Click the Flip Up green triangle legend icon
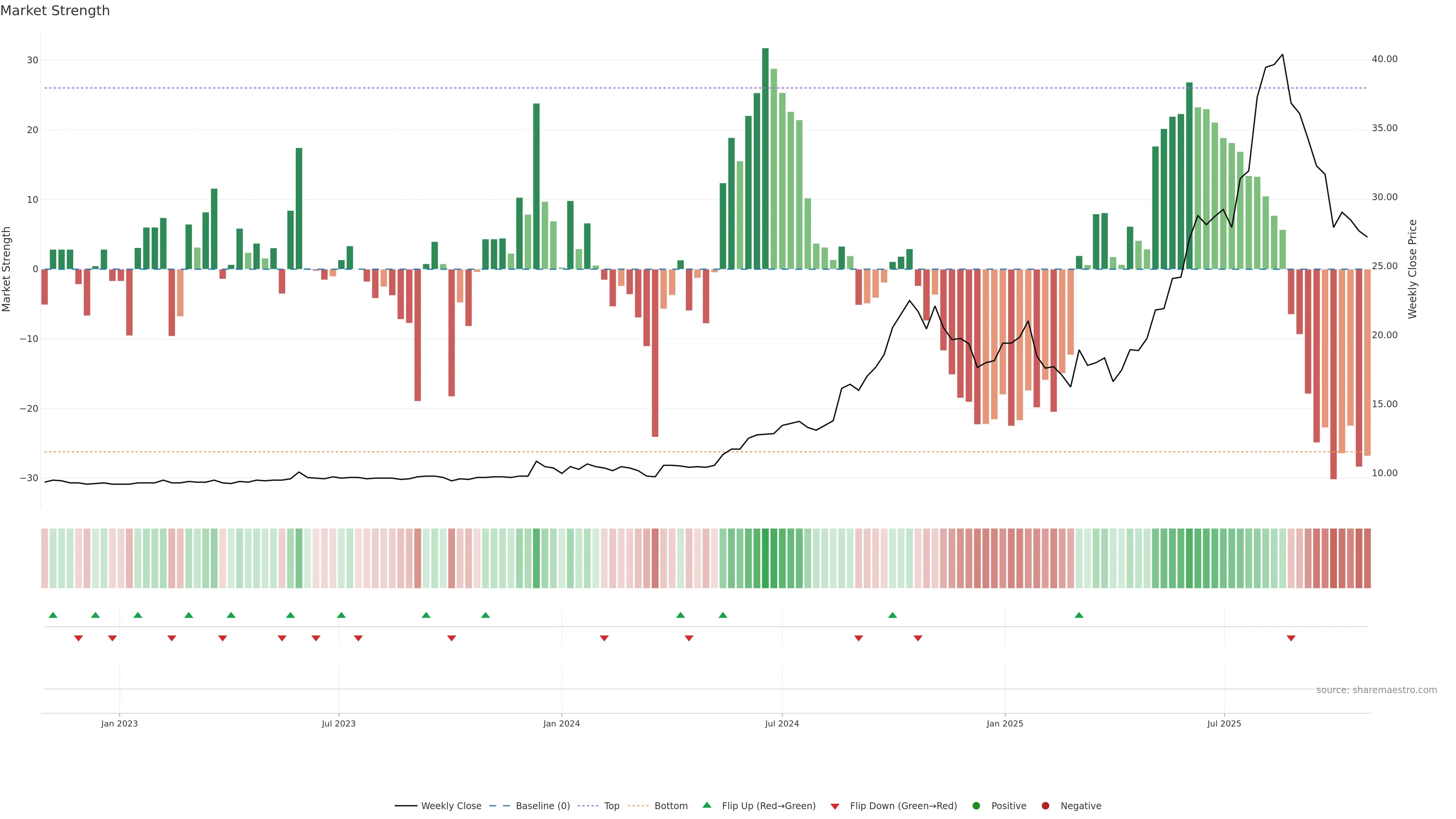Screen dimensions: 1456x819 (x=706, y=805)
